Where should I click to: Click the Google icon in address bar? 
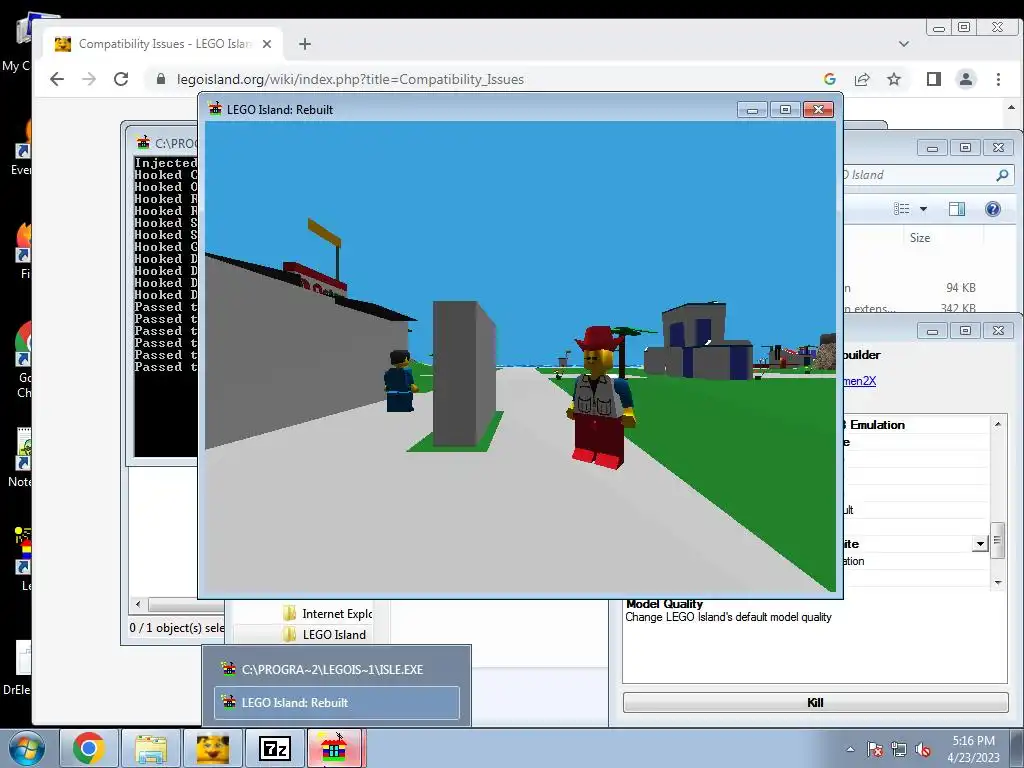[829, 80]
